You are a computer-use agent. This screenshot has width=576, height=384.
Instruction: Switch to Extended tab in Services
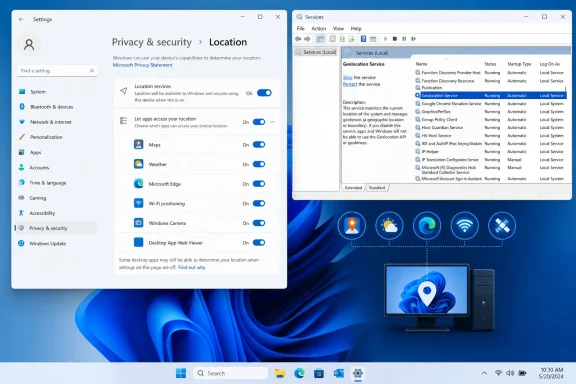click(x=353, y=188)
